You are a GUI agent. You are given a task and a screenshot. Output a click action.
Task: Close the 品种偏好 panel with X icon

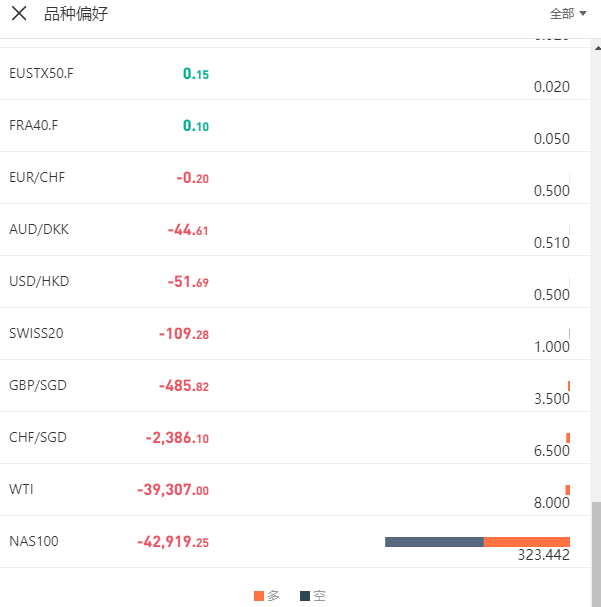(19, 14)
